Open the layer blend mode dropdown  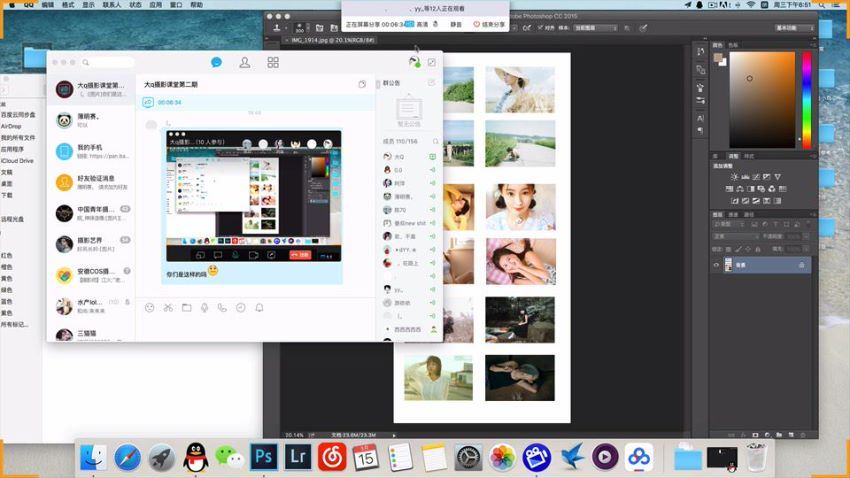735,237
